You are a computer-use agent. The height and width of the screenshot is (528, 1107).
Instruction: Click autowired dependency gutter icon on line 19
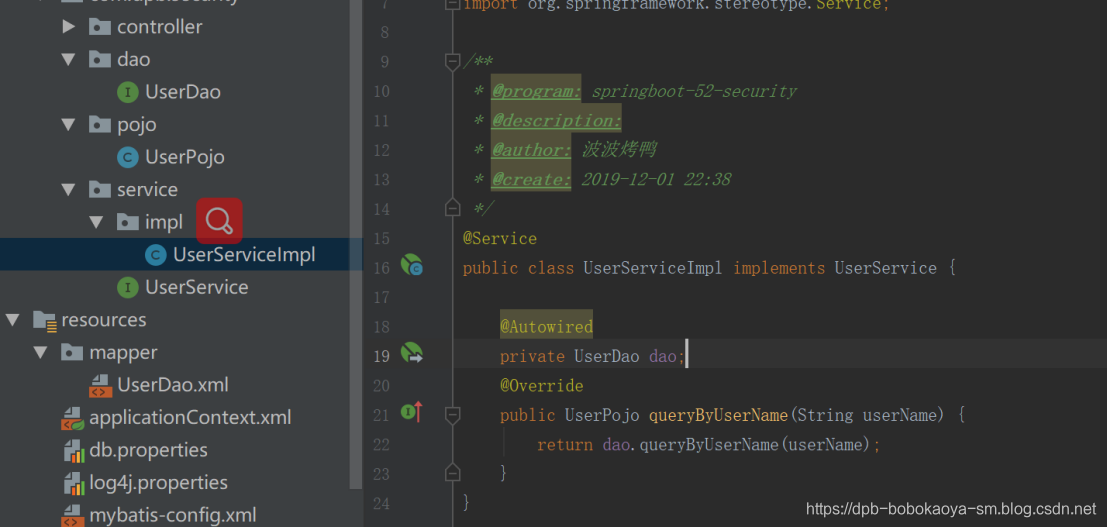(412, 352)
